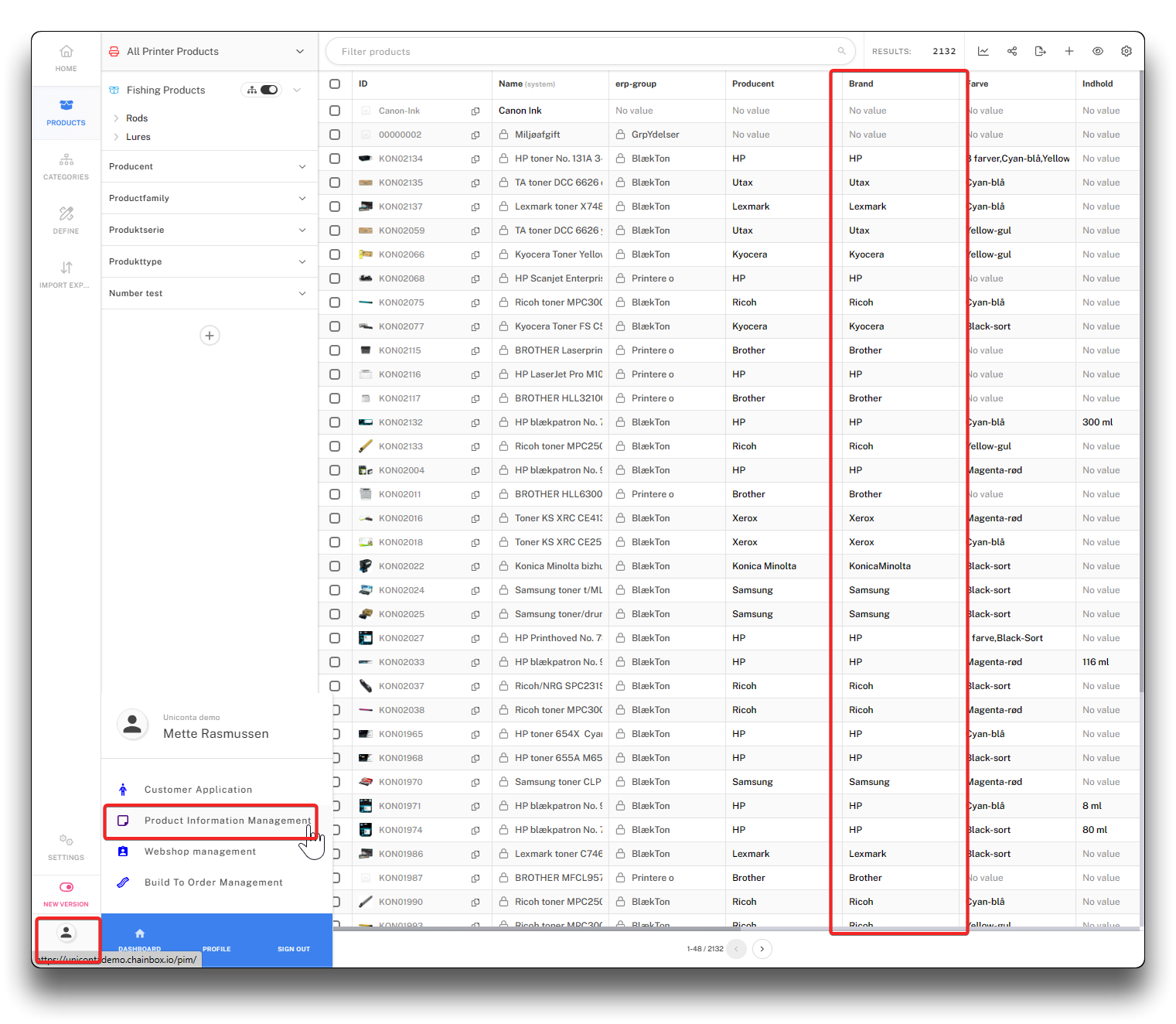Viewport: 1176px width, 1024px height.
Task: Add a new product with plus icon
Action: pos(1069,51)
